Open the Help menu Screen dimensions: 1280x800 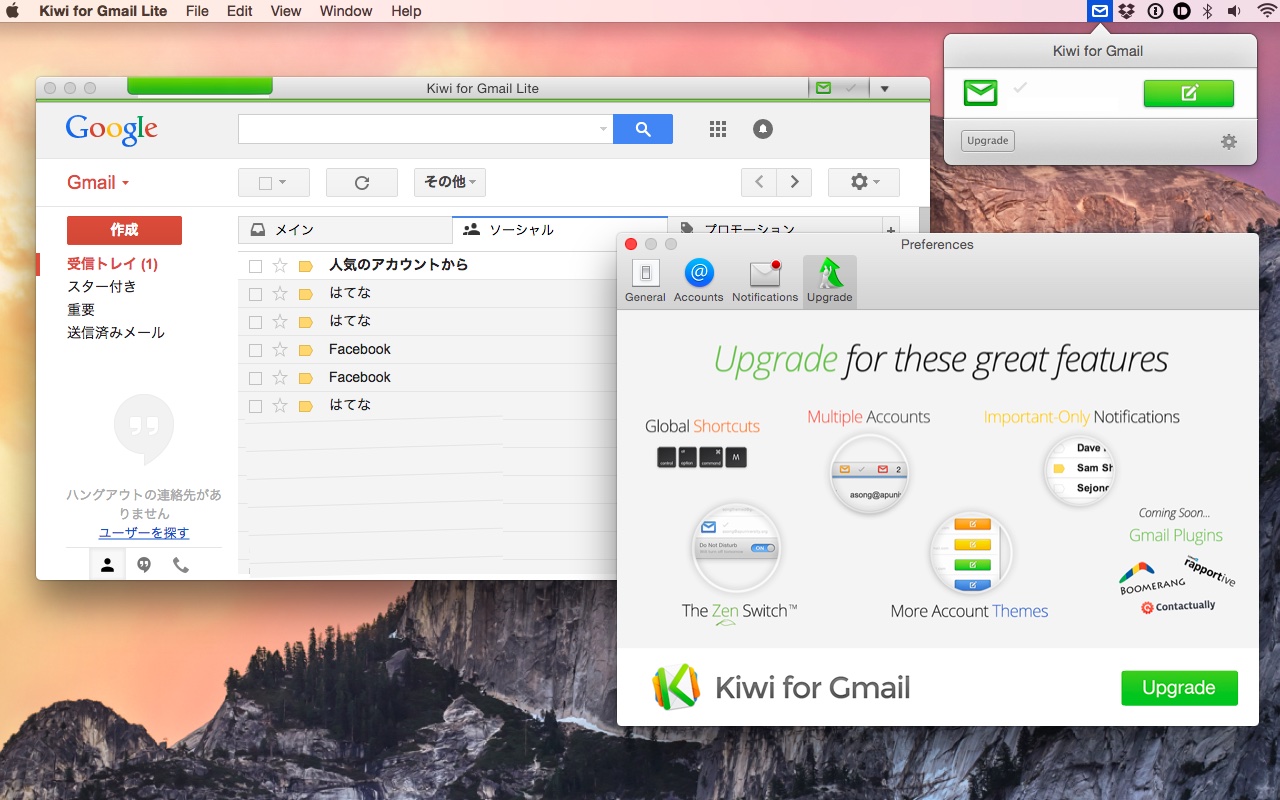[x=406, y=11]
